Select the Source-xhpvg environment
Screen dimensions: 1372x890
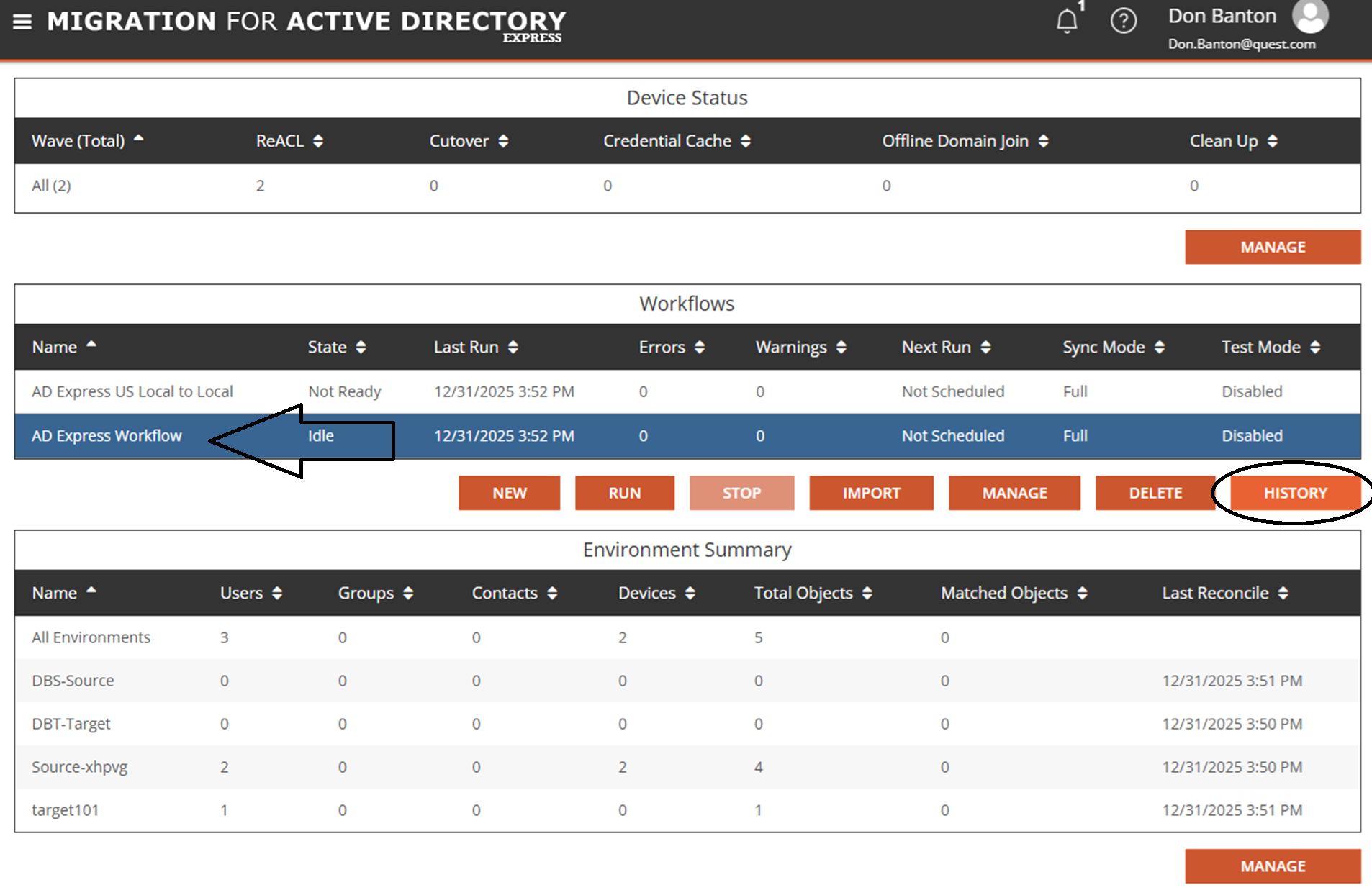tap(687, 767)
